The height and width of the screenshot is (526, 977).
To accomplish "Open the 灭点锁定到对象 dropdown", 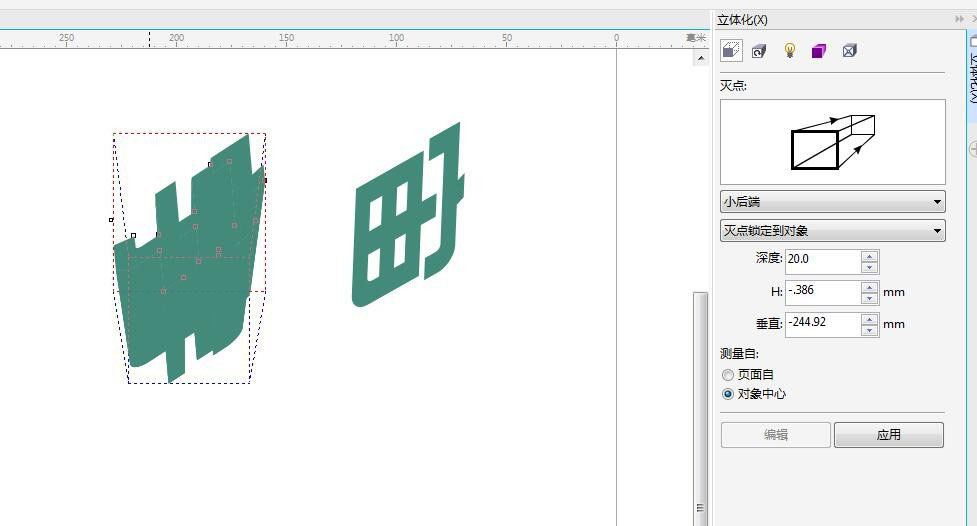I will pyautogui.click(x=832, y=231).
